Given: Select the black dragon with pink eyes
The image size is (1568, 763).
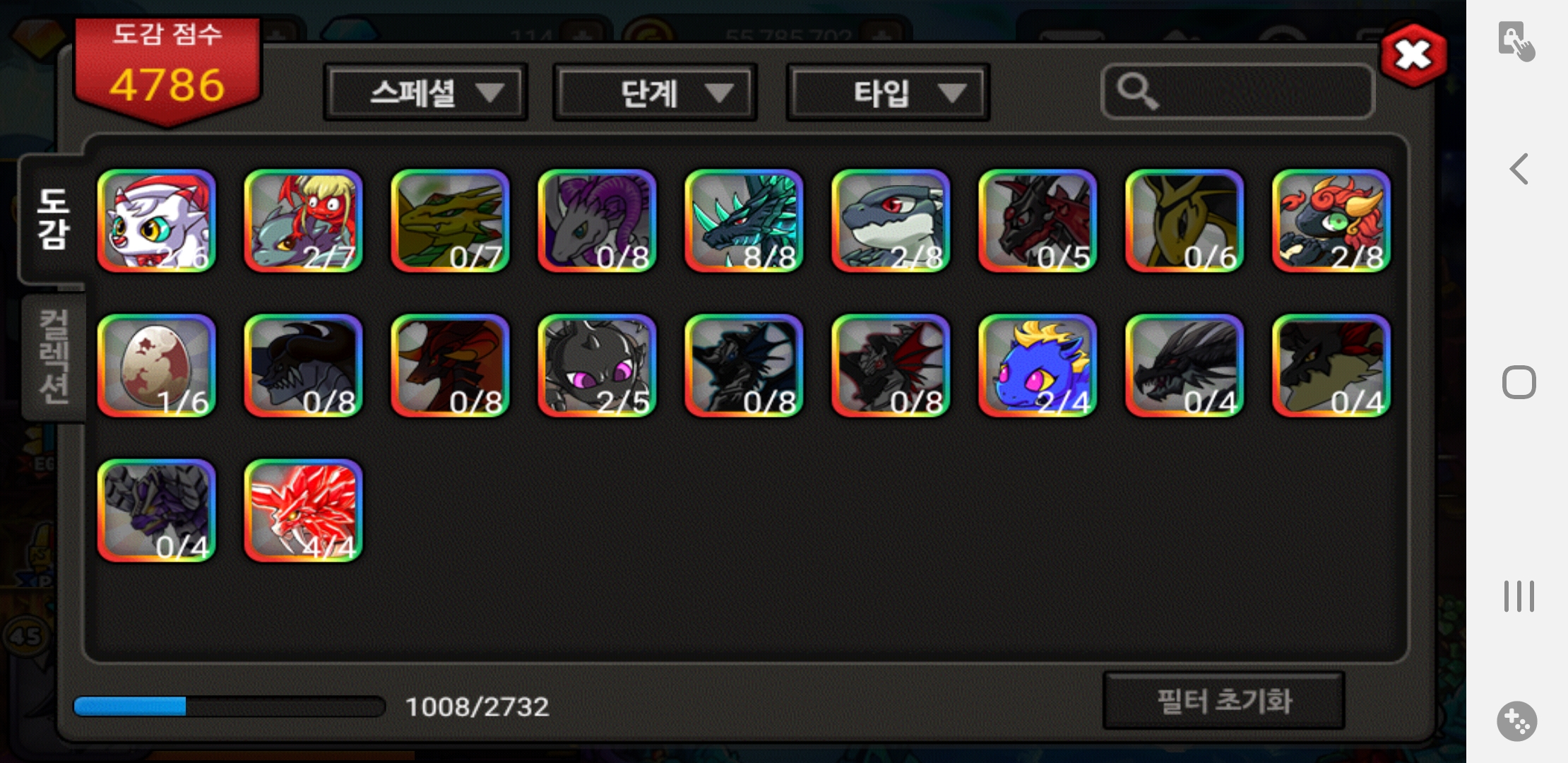Looking at the screenshot, I should click(597, 365).
